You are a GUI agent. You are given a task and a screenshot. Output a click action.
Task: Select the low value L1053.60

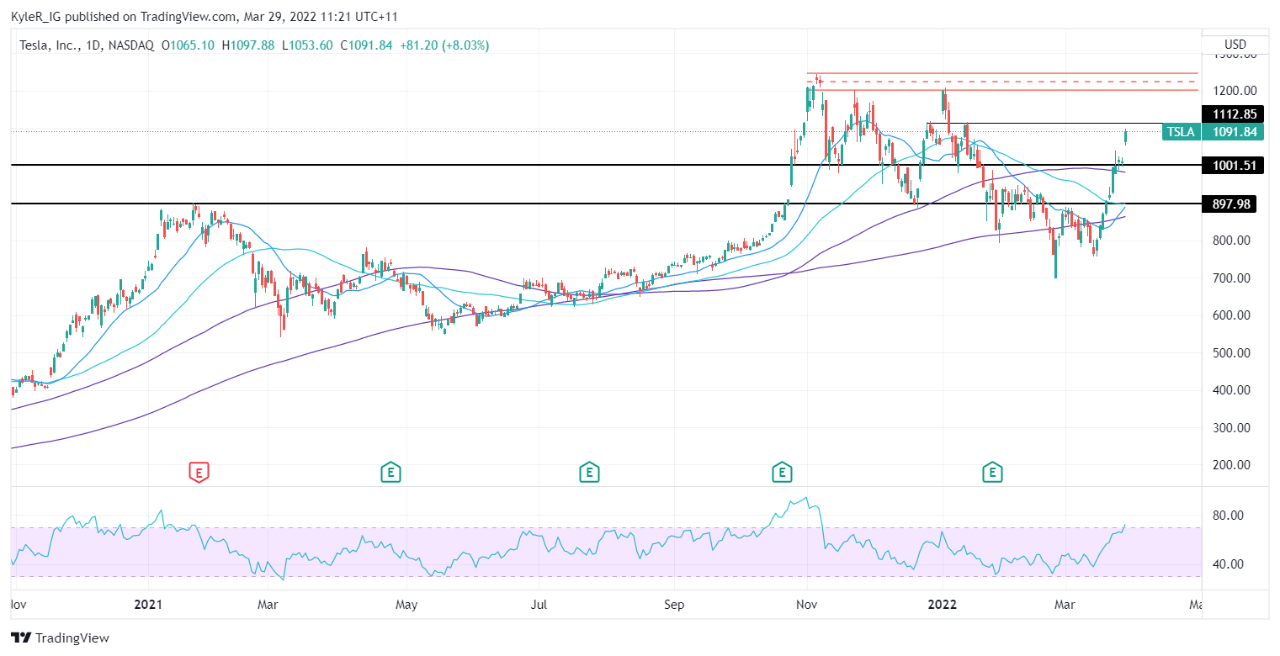307,45
